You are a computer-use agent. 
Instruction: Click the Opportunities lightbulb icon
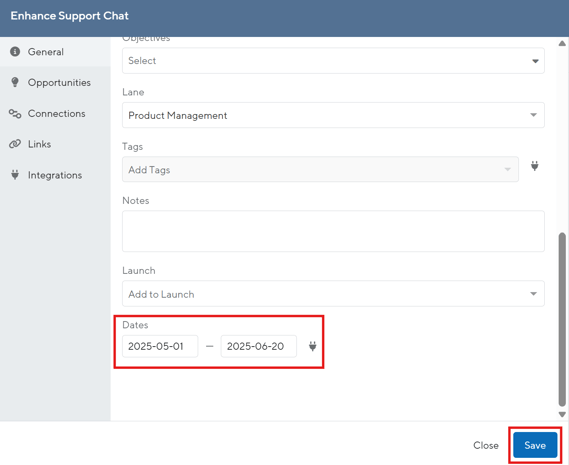(15, 82)
